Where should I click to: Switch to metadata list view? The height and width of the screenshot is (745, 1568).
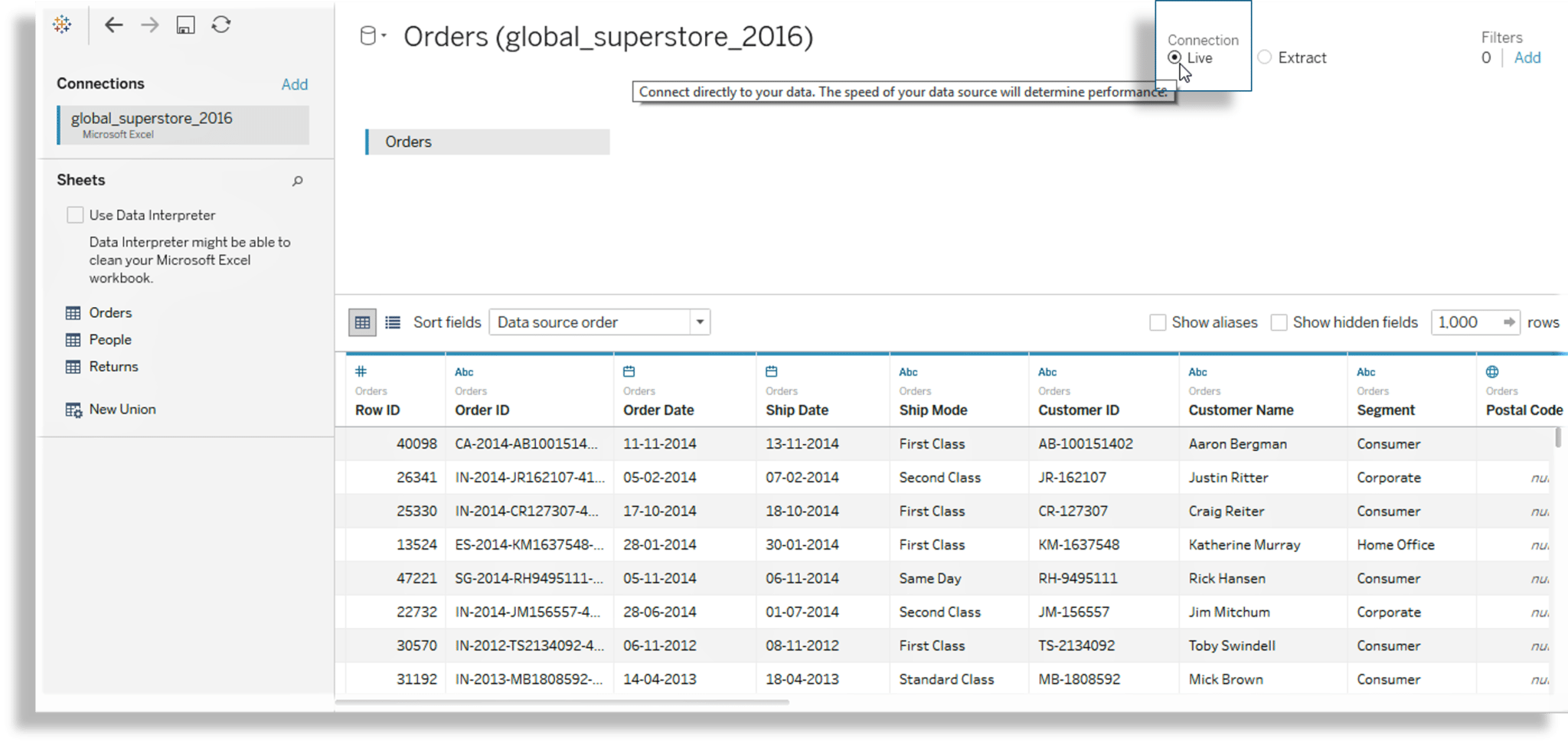tap(393, 322)
